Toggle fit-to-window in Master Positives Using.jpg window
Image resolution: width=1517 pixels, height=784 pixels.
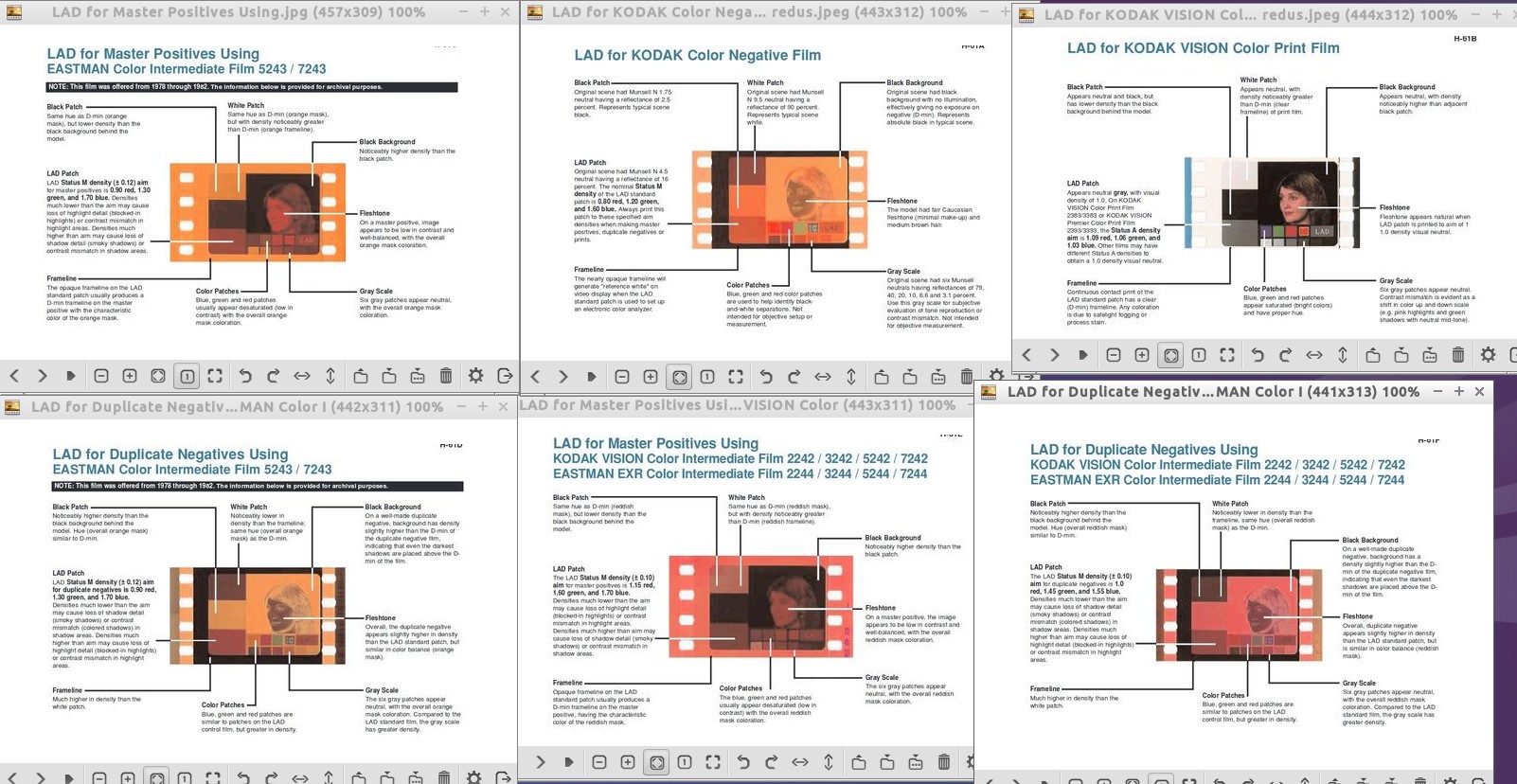(158, 376)
